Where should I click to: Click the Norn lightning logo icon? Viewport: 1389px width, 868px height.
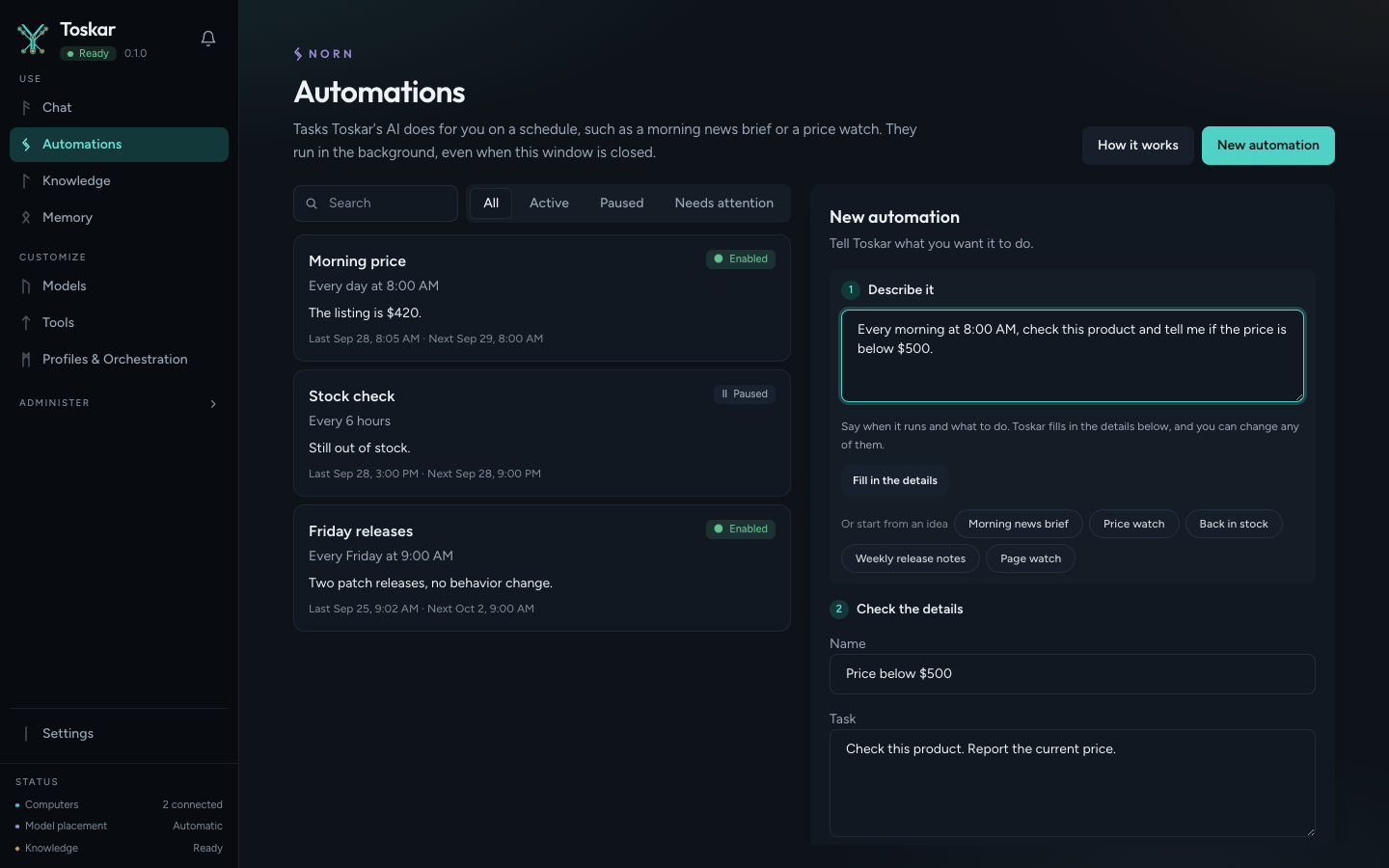point(298,54)
